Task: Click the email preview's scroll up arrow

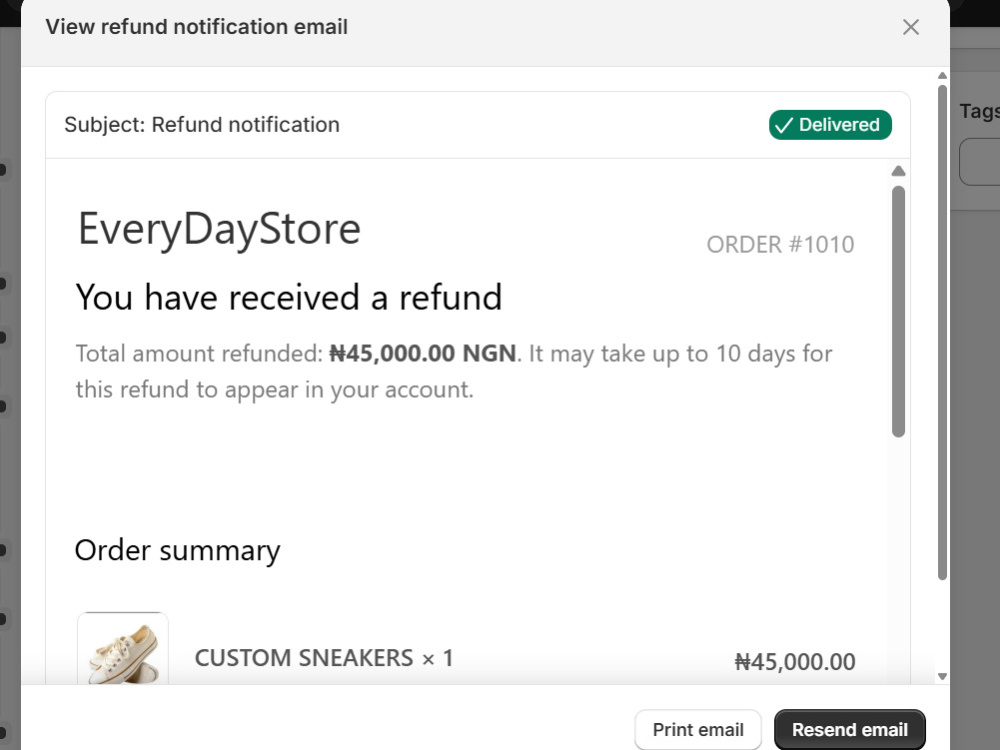Action: pyautogui.click(x=898, y=171)
